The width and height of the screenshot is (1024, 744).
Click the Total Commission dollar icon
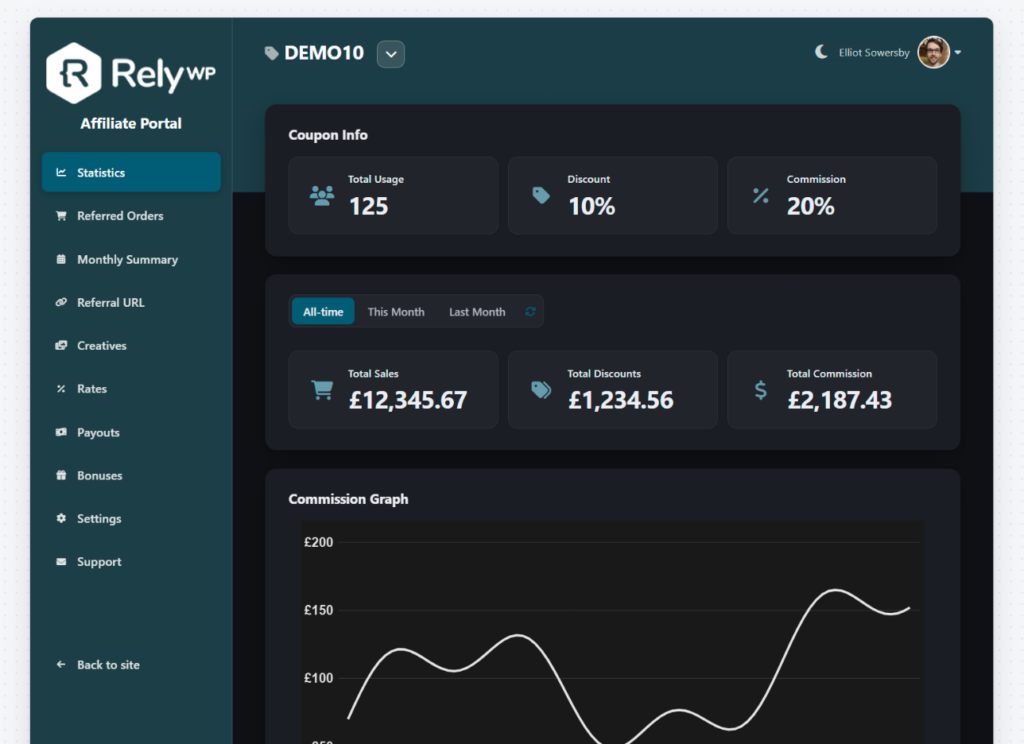[x=761, y=390]
